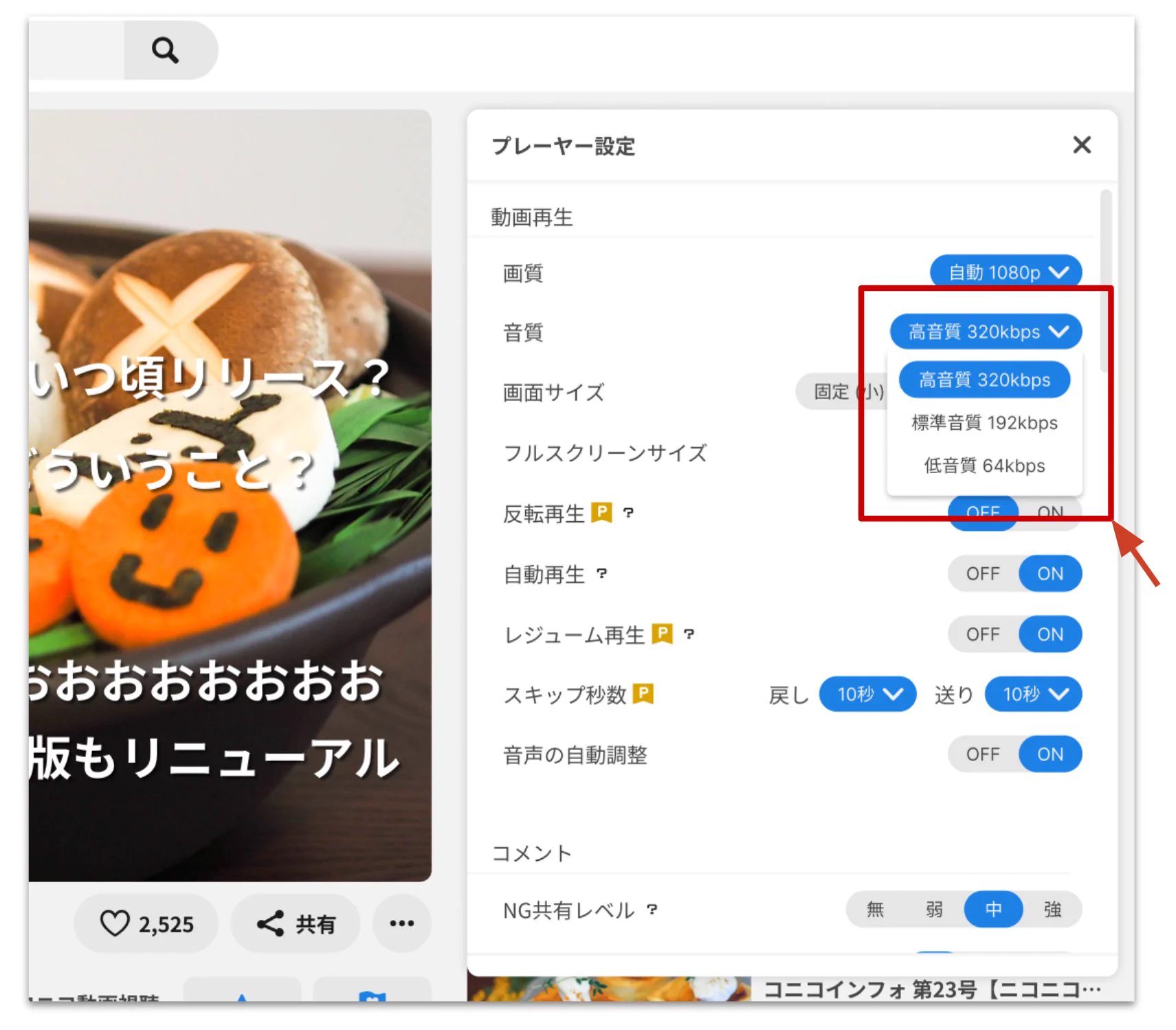This screenshot has width=1176, height=1030.
Task: Select 標準音質 192kbps audio quality
Action: [984, 422]
